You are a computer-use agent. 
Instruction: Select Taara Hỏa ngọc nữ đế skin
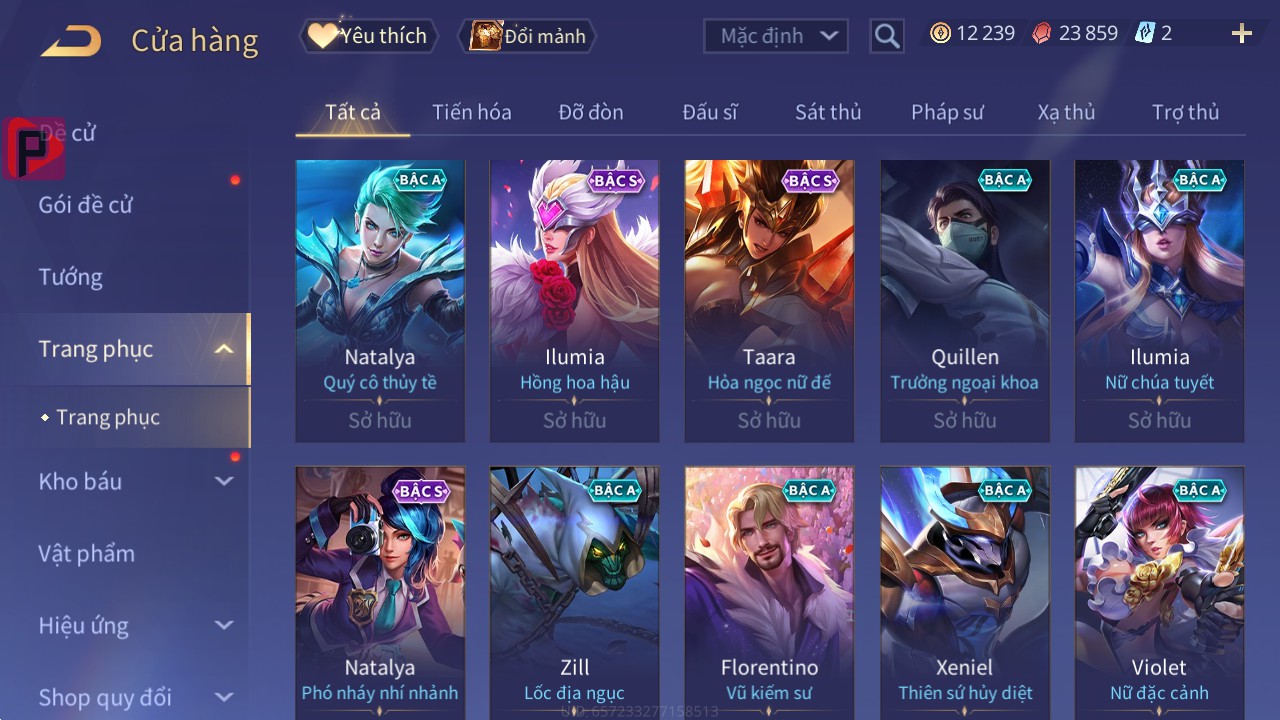(x=770, y=301)
